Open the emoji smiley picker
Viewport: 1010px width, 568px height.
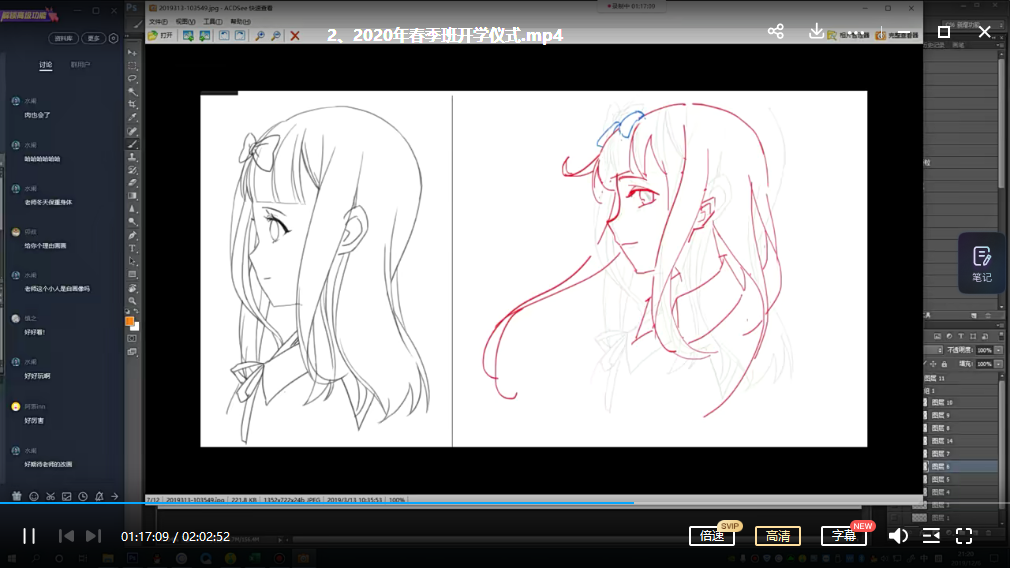point(33,496)
